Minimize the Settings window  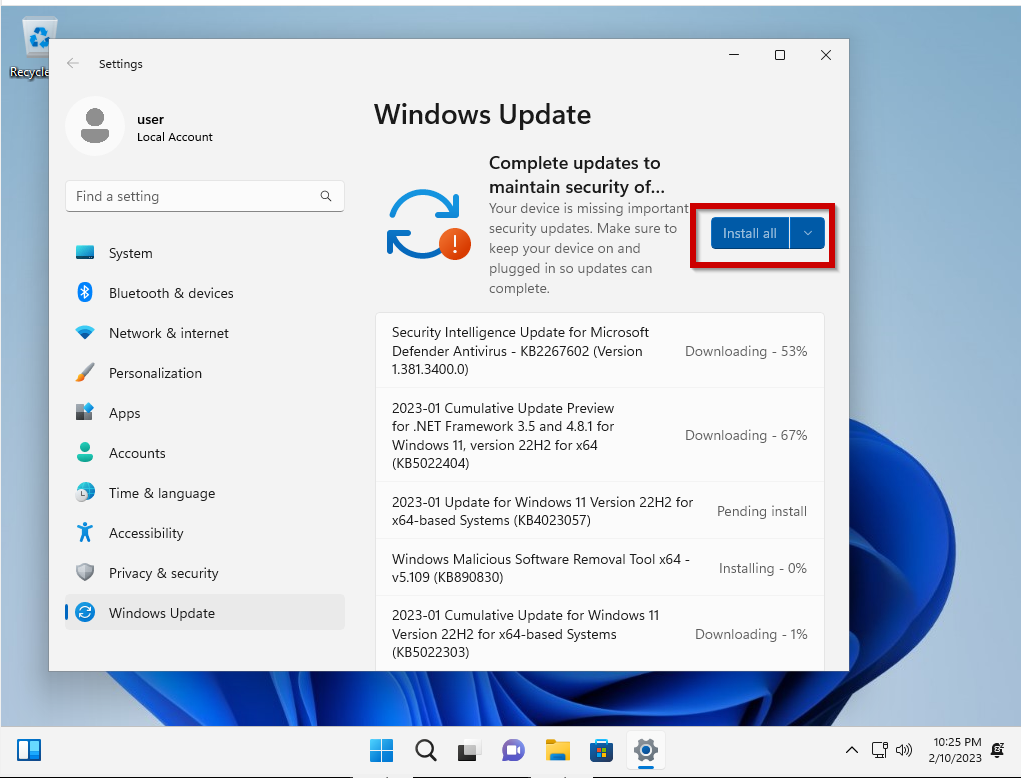pyautogui.click(x=734, y=55)
